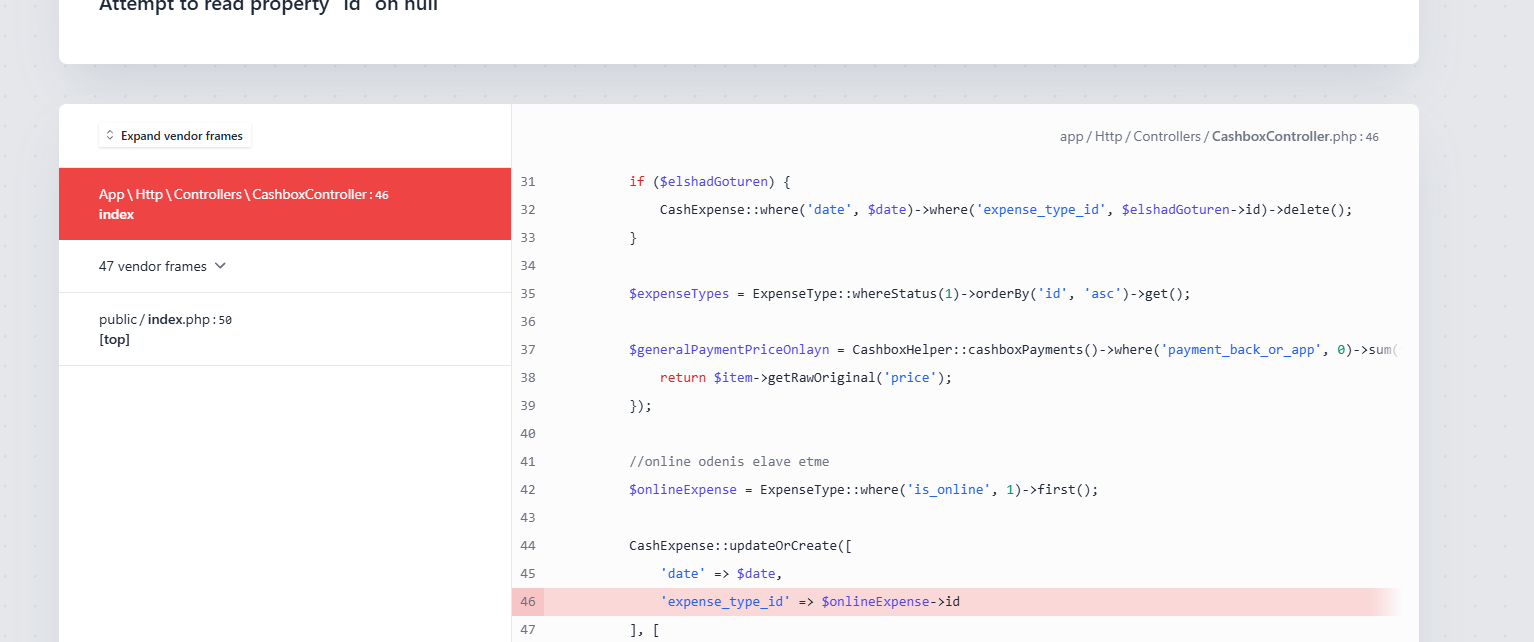The height and width of the screenshot is (642, 1534).
Task: Click the CashExpense::updateOrCreate call
Action: [739, 546]
